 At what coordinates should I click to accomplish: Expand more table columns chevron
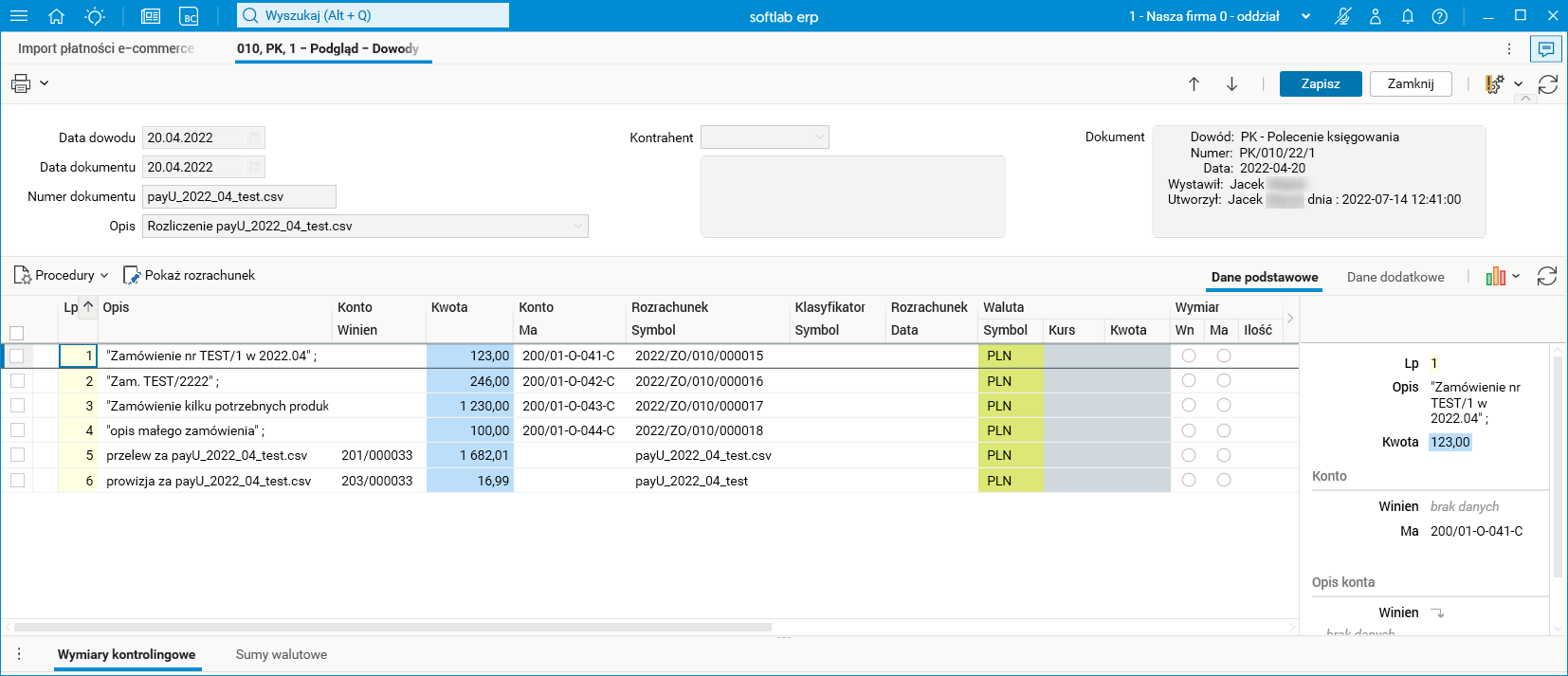click(1289, 318)
